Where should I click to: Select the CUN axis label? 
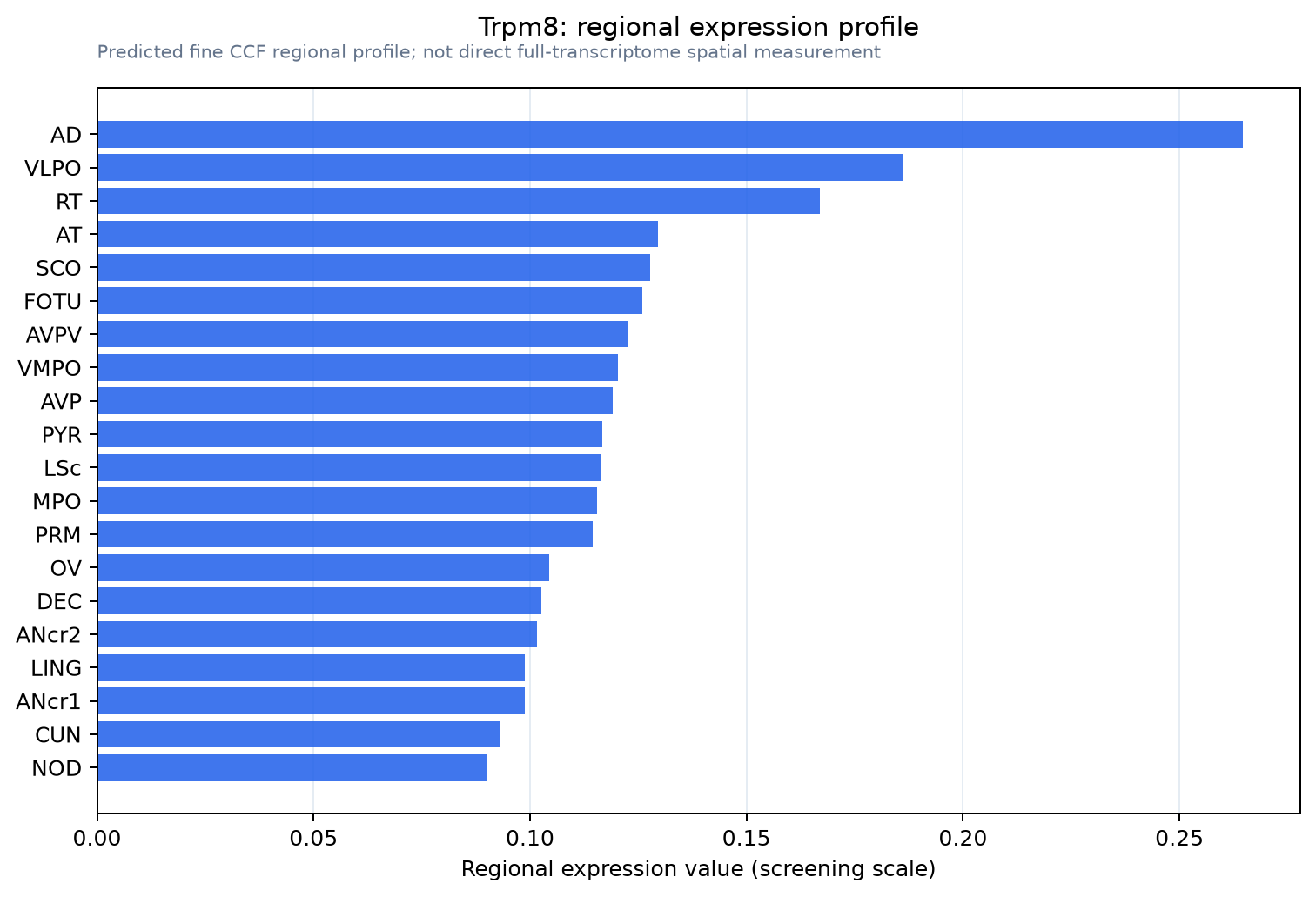[x=58, y=735]
